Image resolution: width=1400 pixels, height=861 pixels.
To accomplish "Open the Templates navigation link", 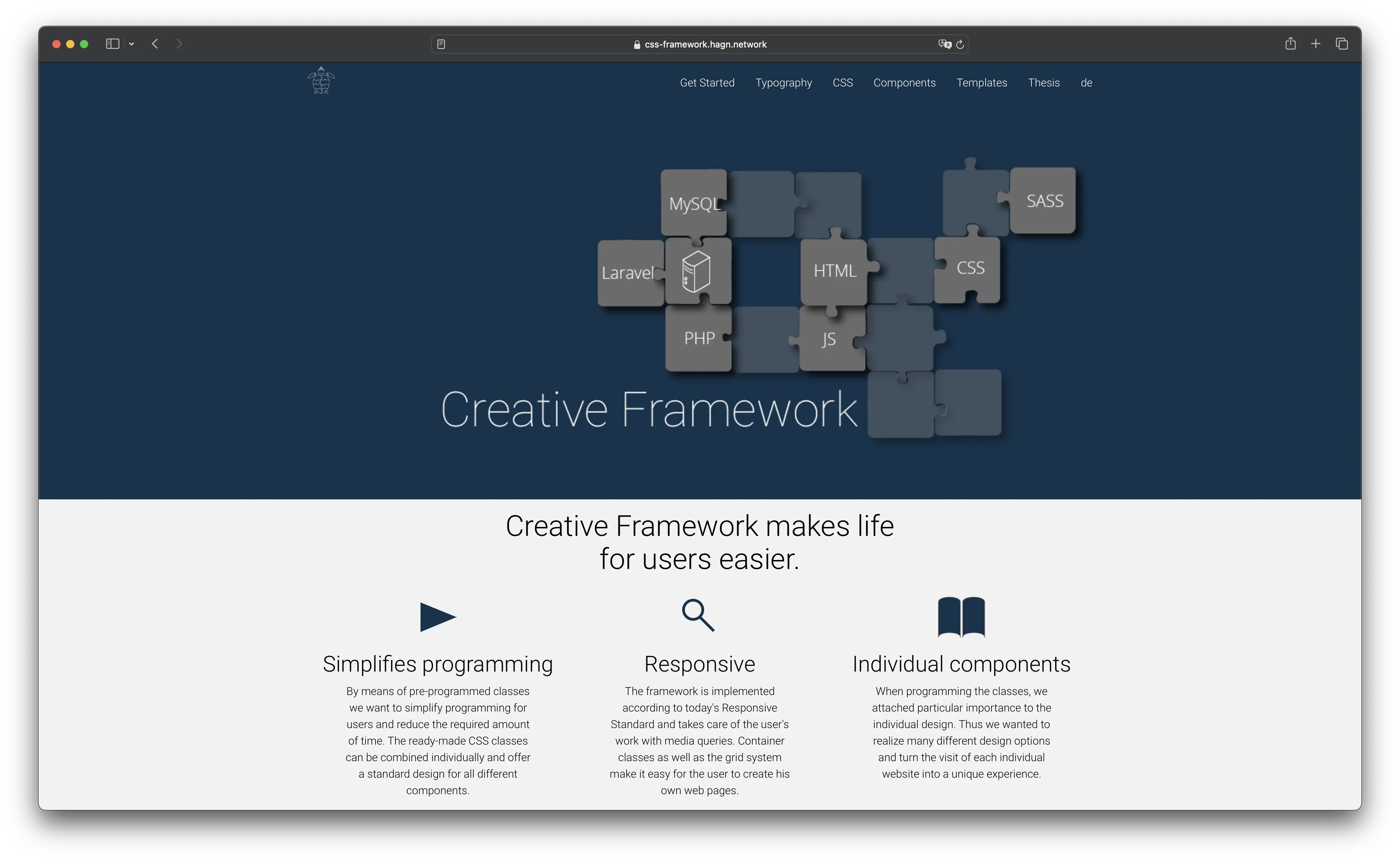I will (x=981, y=83).
